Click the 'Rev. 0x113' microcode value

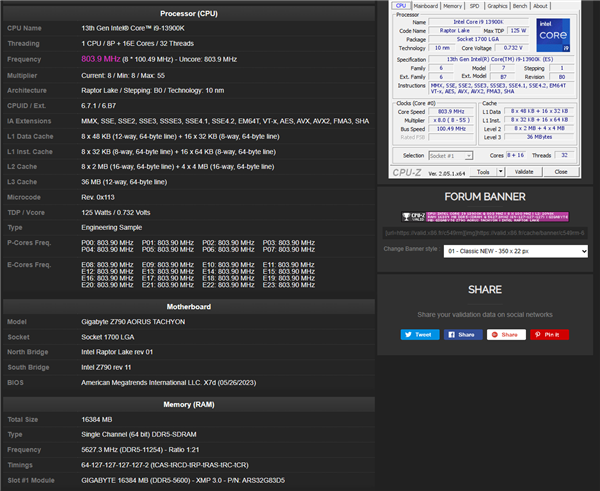(x=98, y=197)
